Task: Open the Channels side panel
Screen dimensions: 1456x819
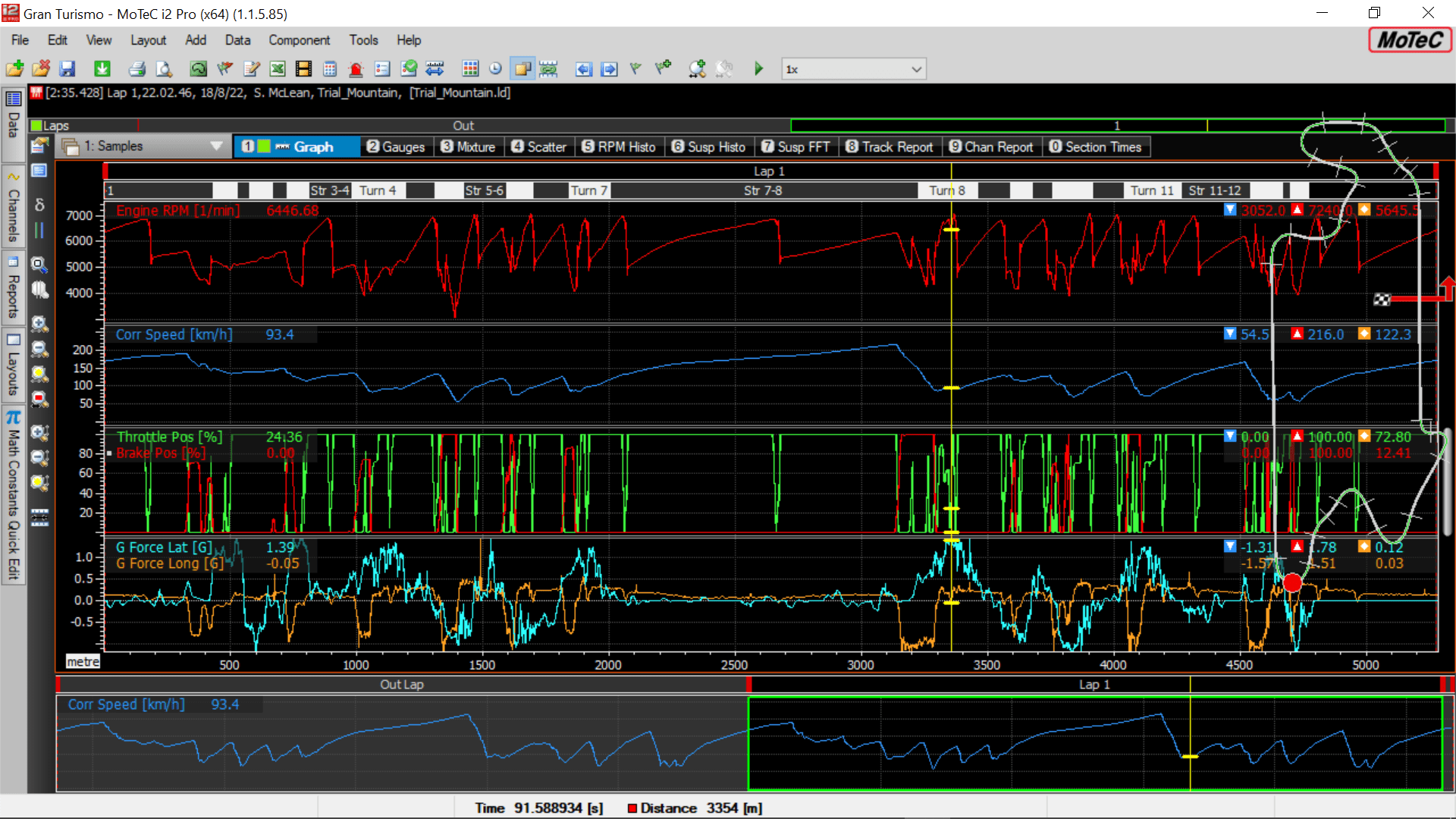Action: [13, 206]
